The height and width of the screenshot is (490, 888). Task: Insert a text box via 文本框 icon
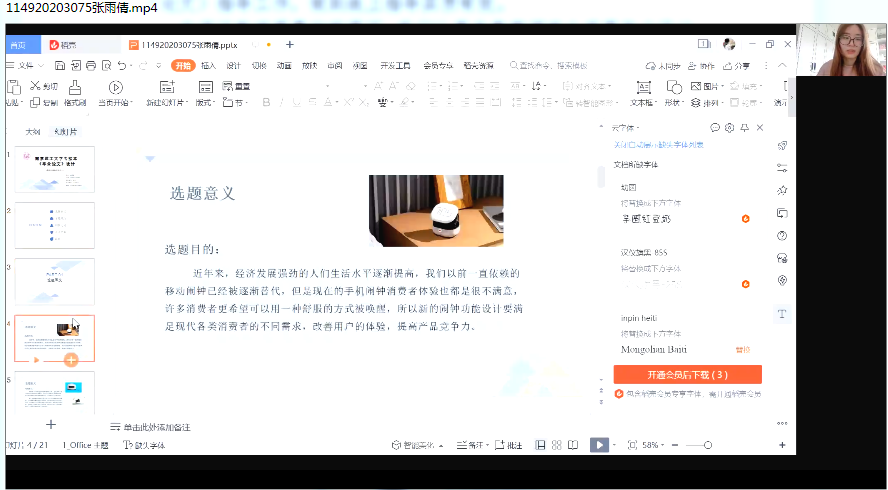point(643,88)
